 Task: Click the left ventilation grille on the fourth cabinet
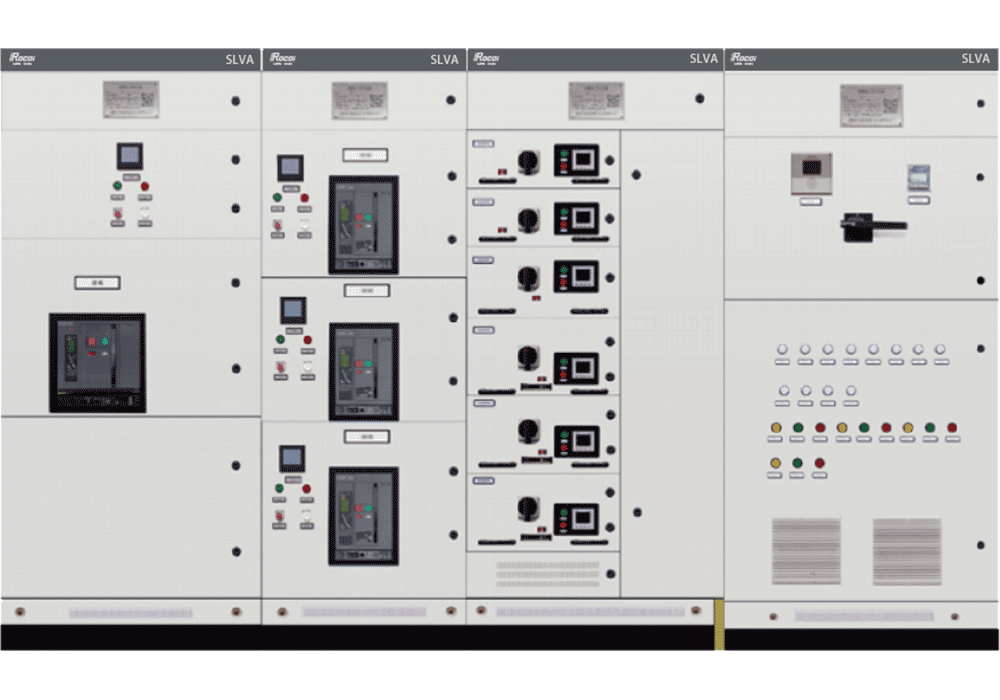click(806, 550)
